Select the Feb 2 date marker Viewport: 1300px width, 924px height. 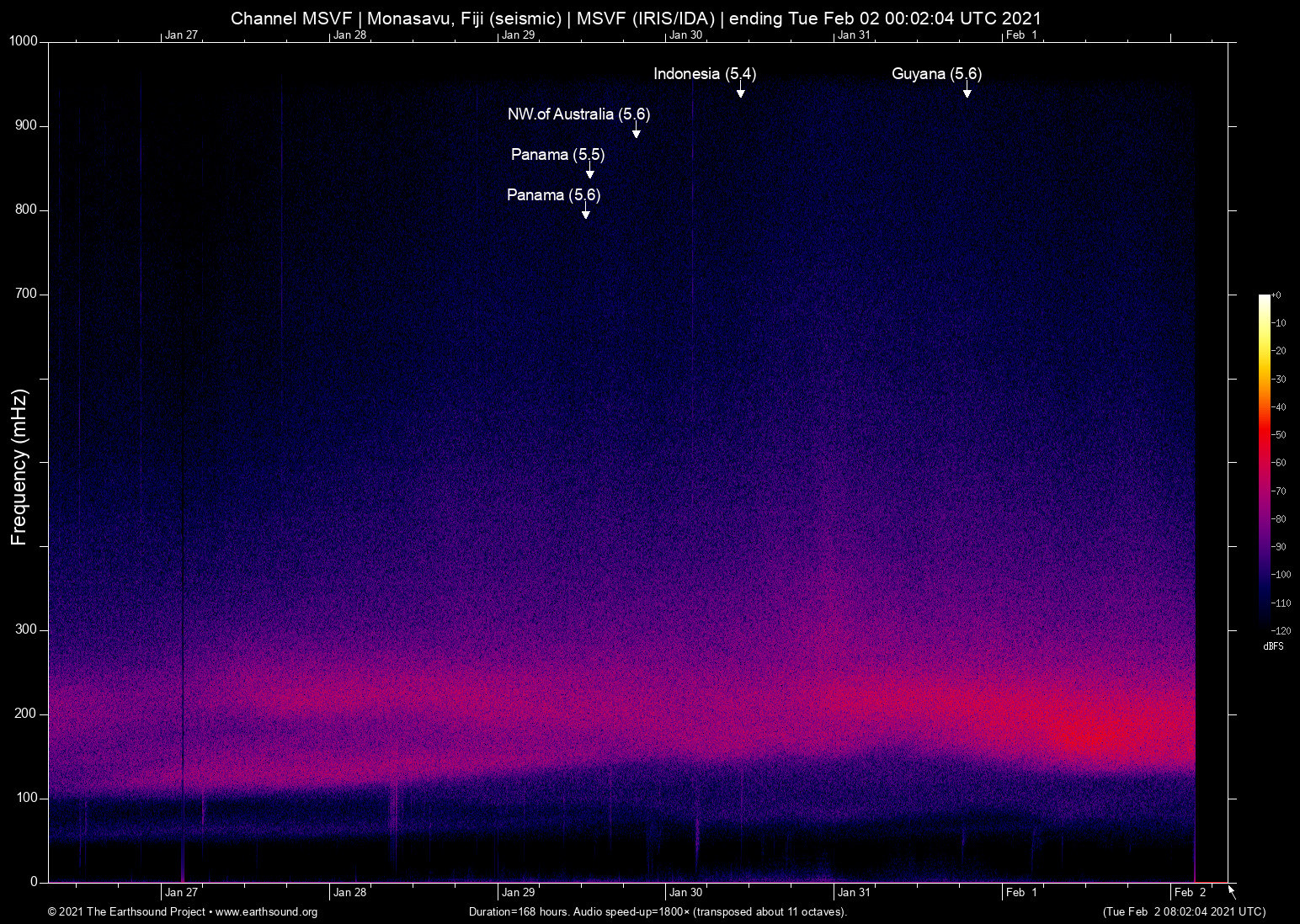(1190, 893)
